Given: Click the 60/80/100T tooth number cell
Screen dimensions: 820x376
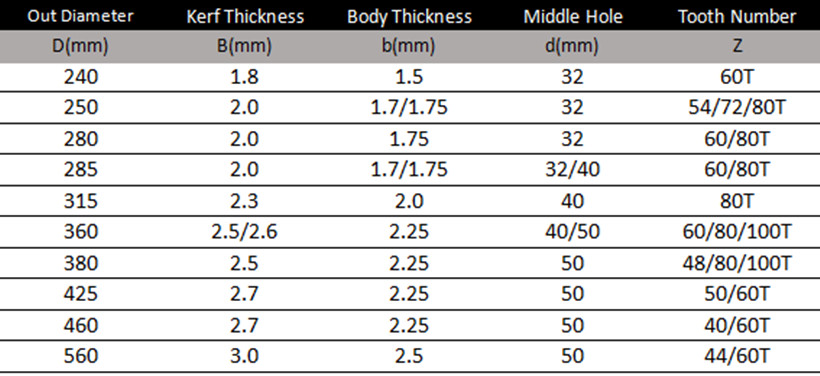Looking at the screenshot, I should point(737,231).
